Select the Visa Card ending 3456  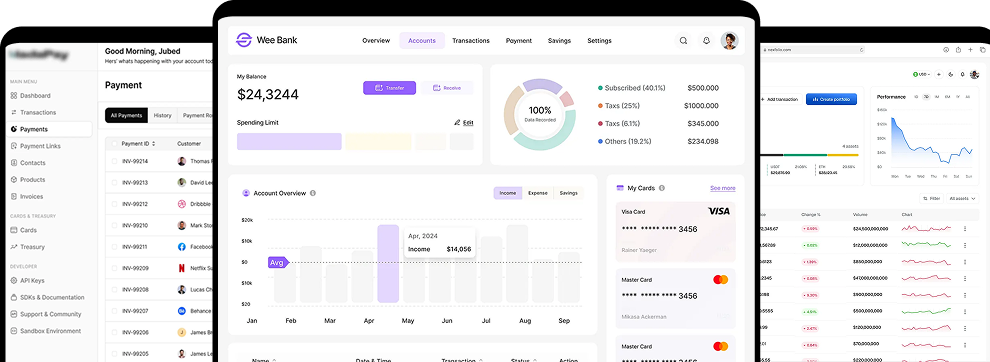pos(675,232)
